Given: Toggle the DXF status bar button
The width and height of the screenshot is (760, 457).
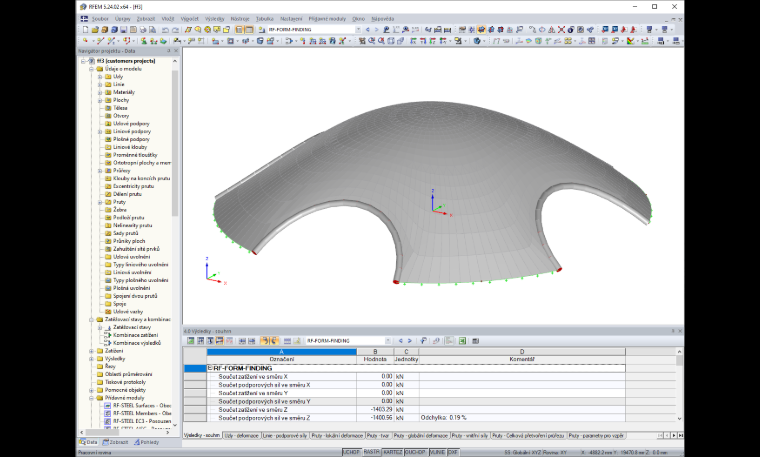Looking at the screenshot, I should [x=453, y=452].
